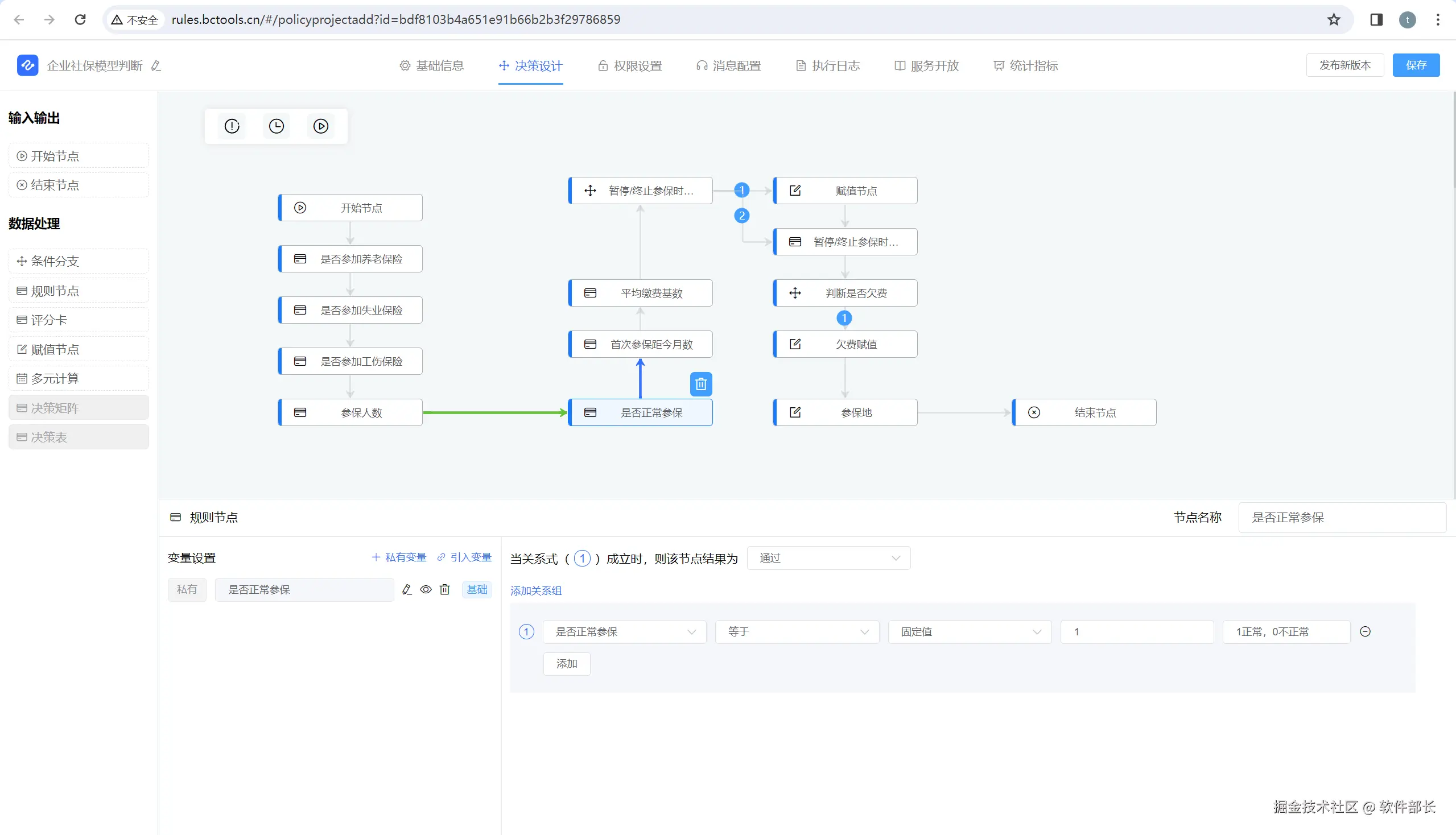Click the pencil icon beside project title
The height and width of the screenshot is (835, 1456).
[x=156, y=66]
